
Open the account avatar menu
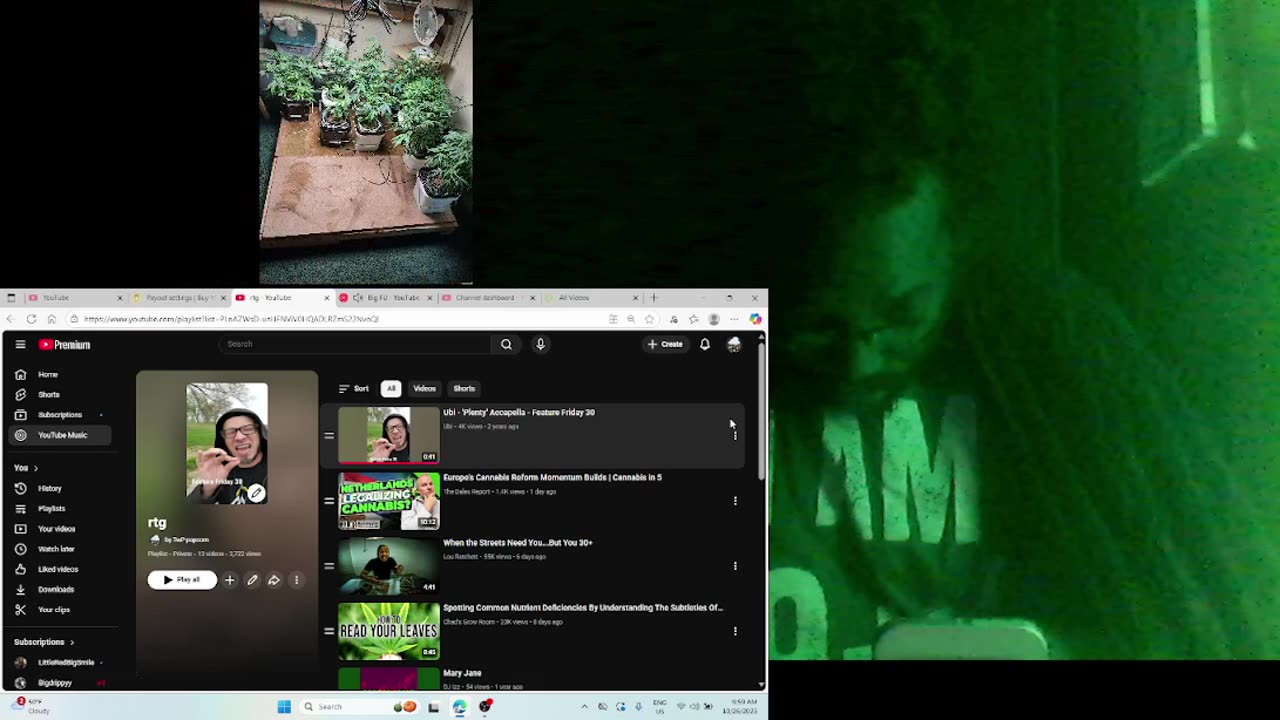point(734,344)
